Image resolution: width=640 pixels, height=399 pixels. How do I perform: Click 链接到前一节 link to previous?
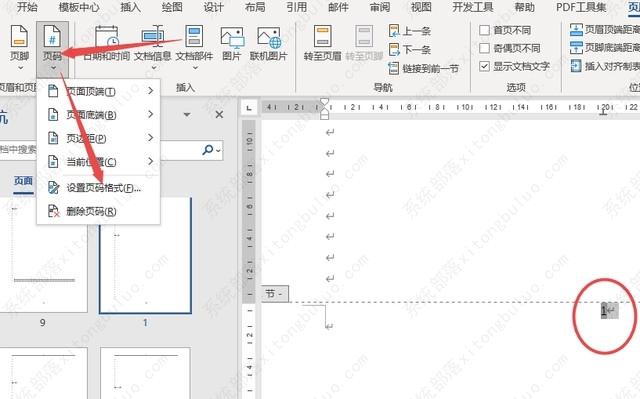pyautogui.click(x=424, y=68)
